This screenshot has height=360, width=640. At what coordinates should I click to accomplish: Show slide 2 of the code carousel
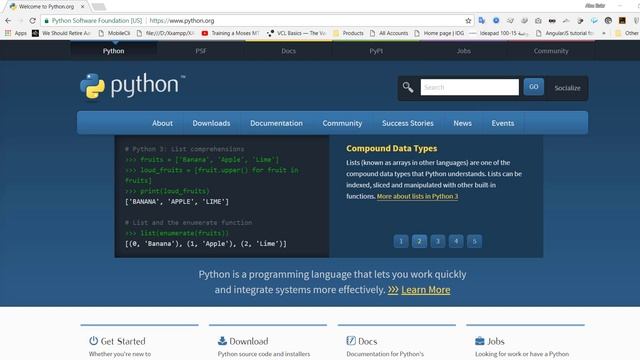[419, 241]
